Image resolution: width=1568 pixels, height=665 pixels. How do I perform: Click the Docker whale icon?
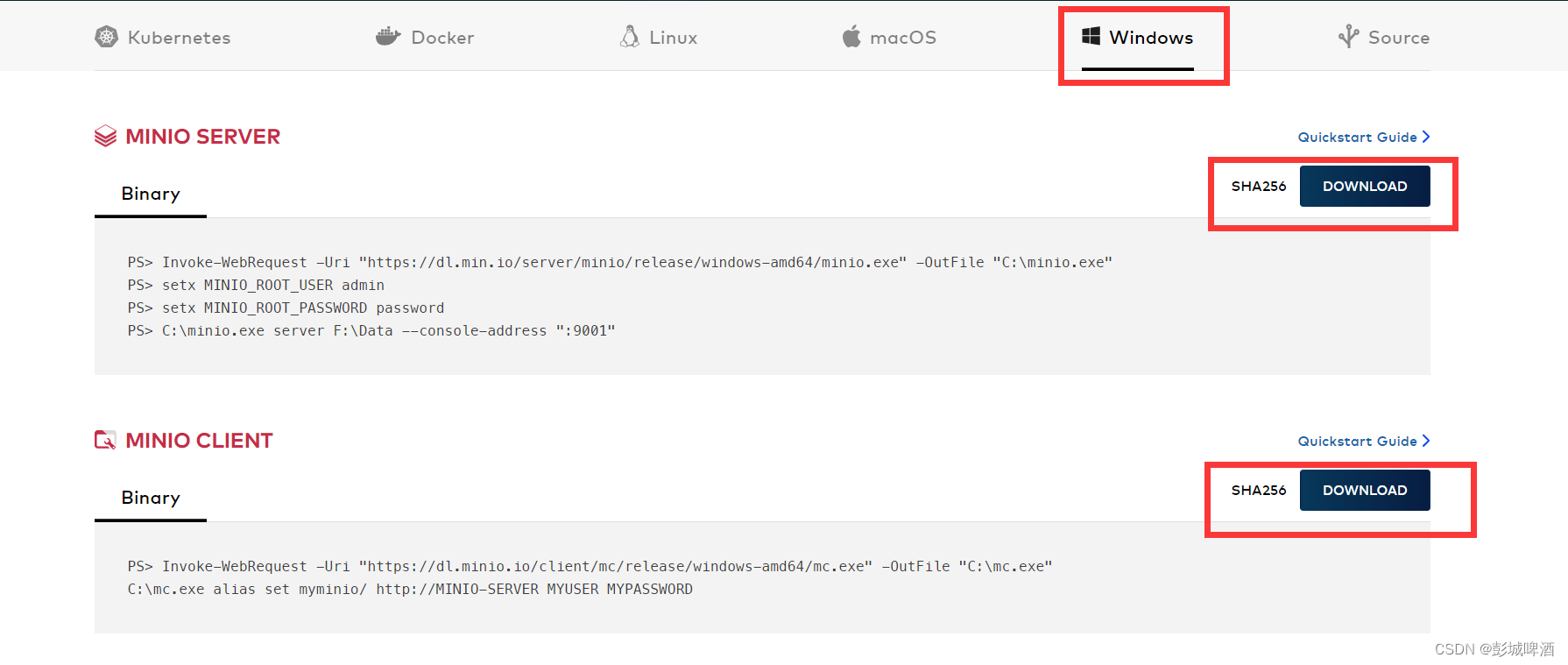coord(388,37)
